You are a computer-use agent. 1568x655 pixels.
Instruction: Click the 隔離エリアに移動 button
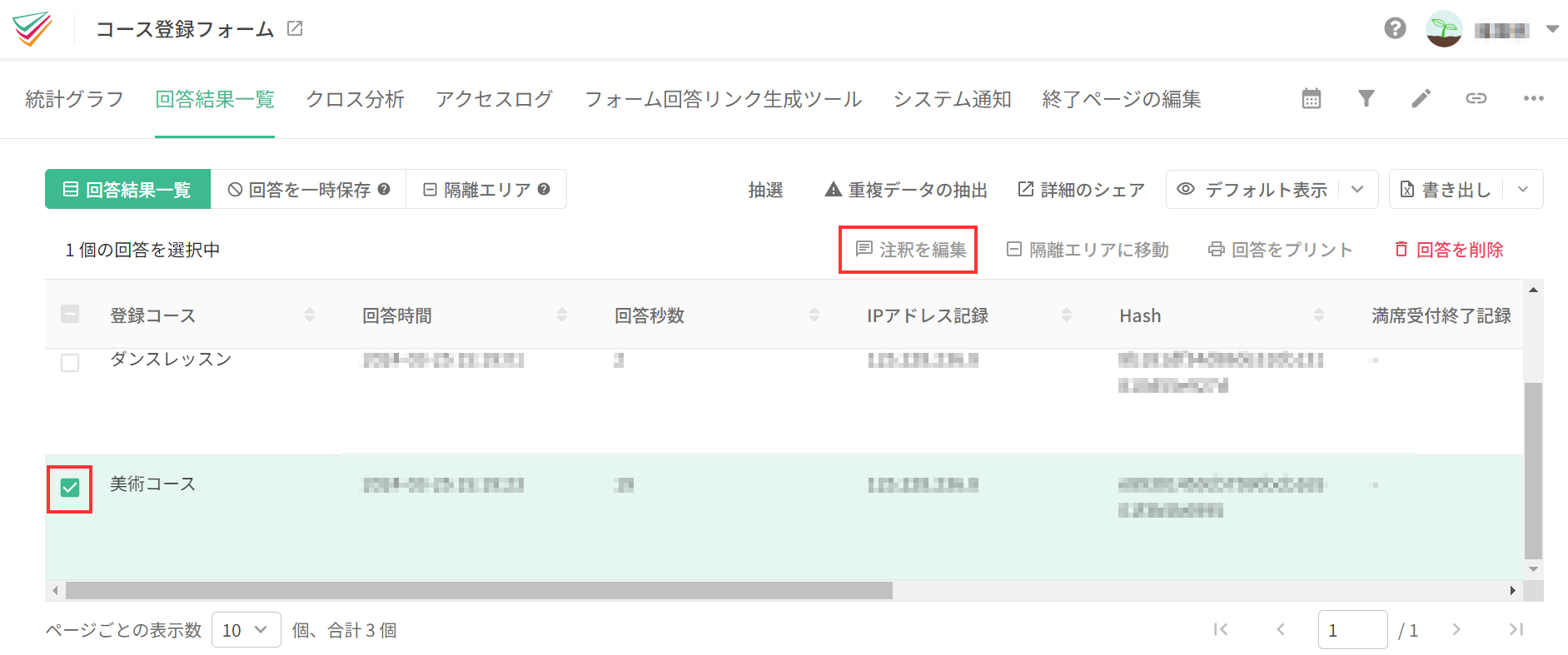tap(1088, 250)
